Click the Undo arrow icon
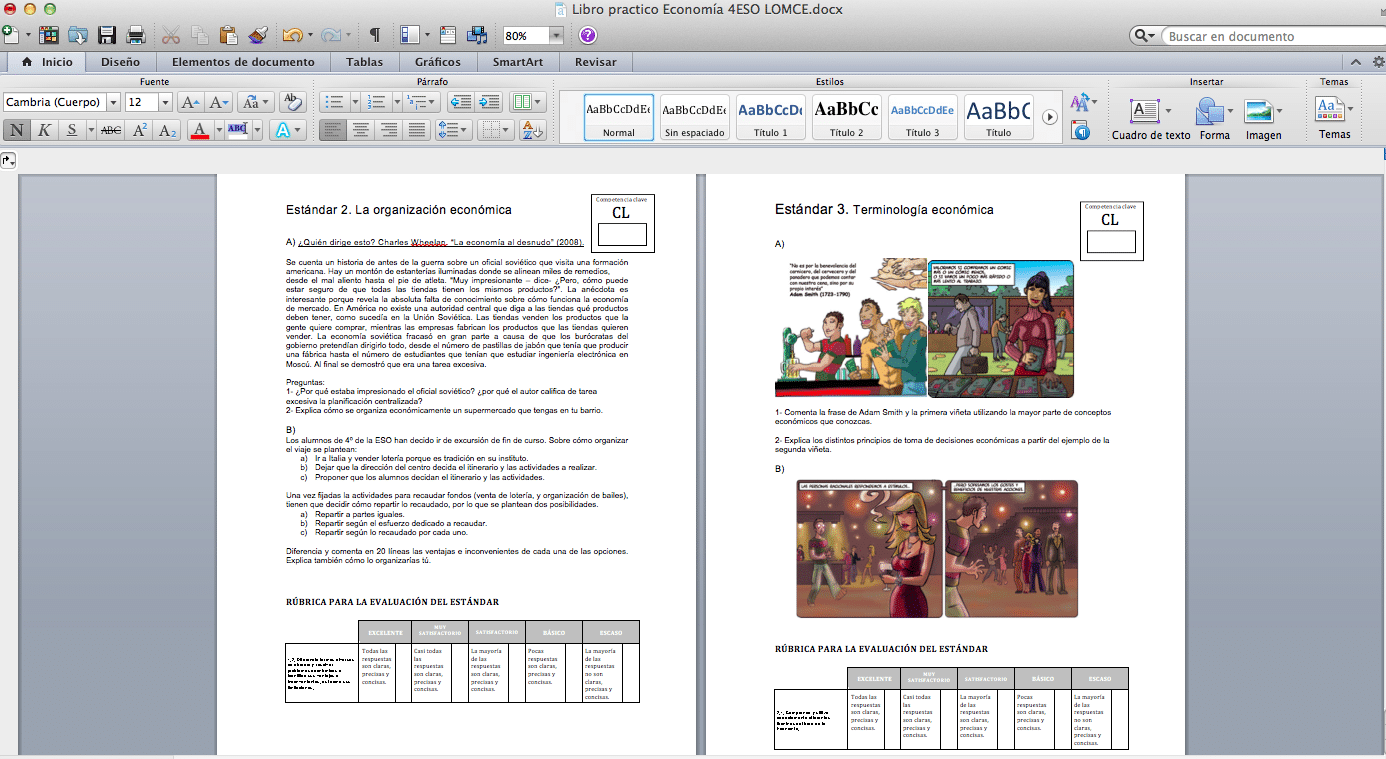1386x759 pixels. click(292, 36)
